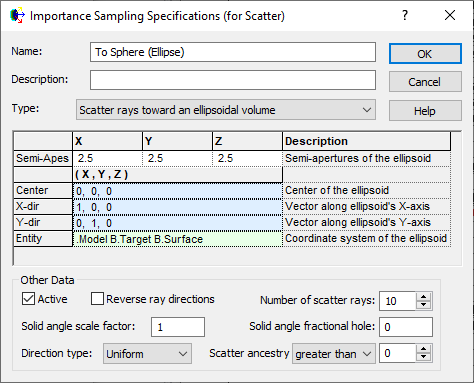474x383 pixels.
Task: Click the application icon in title bar
Action: point(17,15)
